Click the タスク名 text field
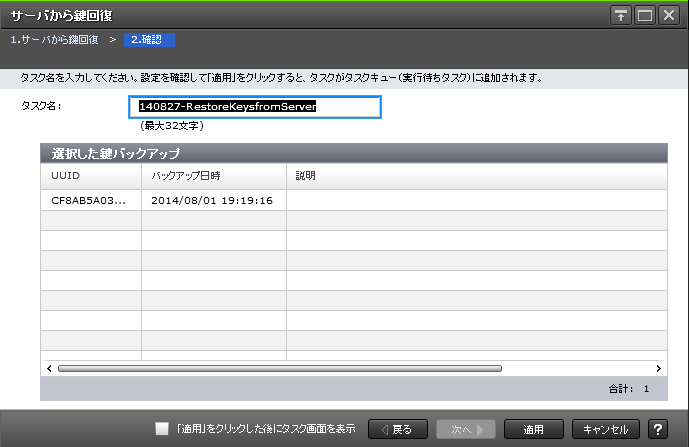689x447 pixels. 255,107
